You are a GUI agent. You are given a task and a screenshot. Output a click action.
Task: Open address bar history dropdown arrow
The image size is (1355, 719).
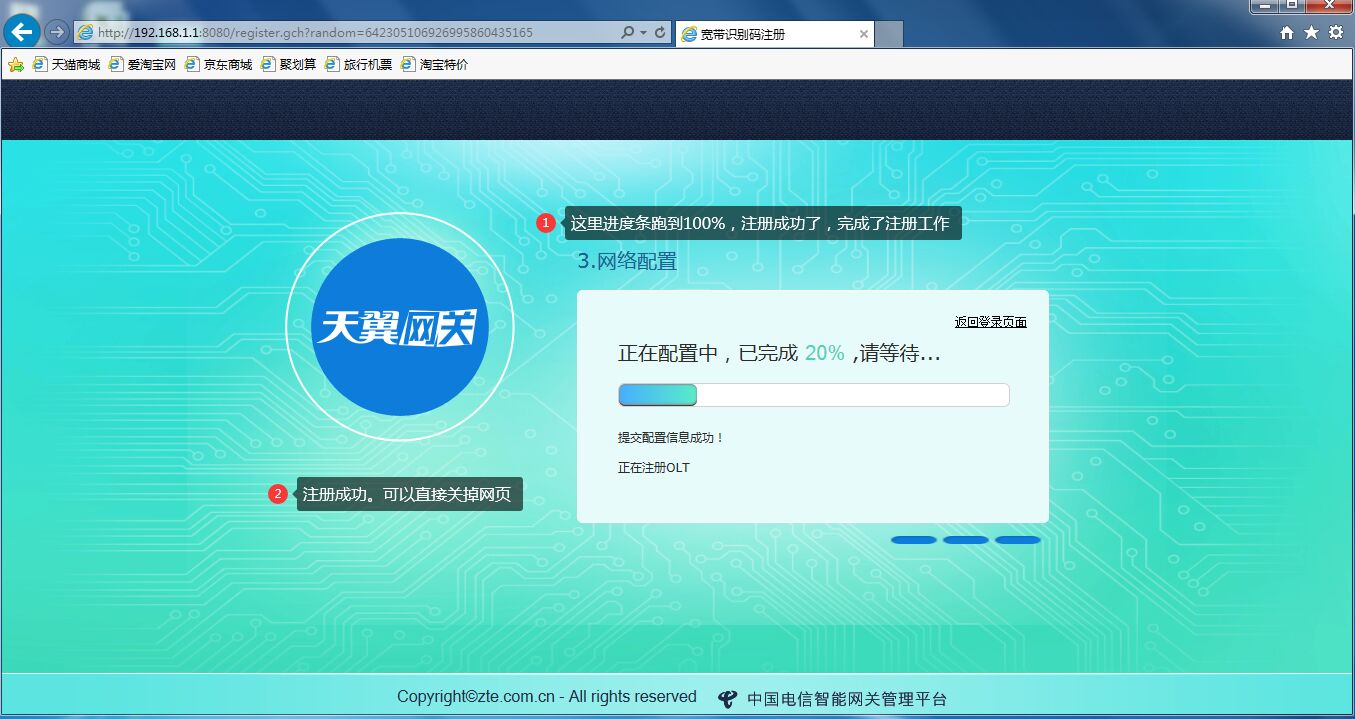(644, 33)
